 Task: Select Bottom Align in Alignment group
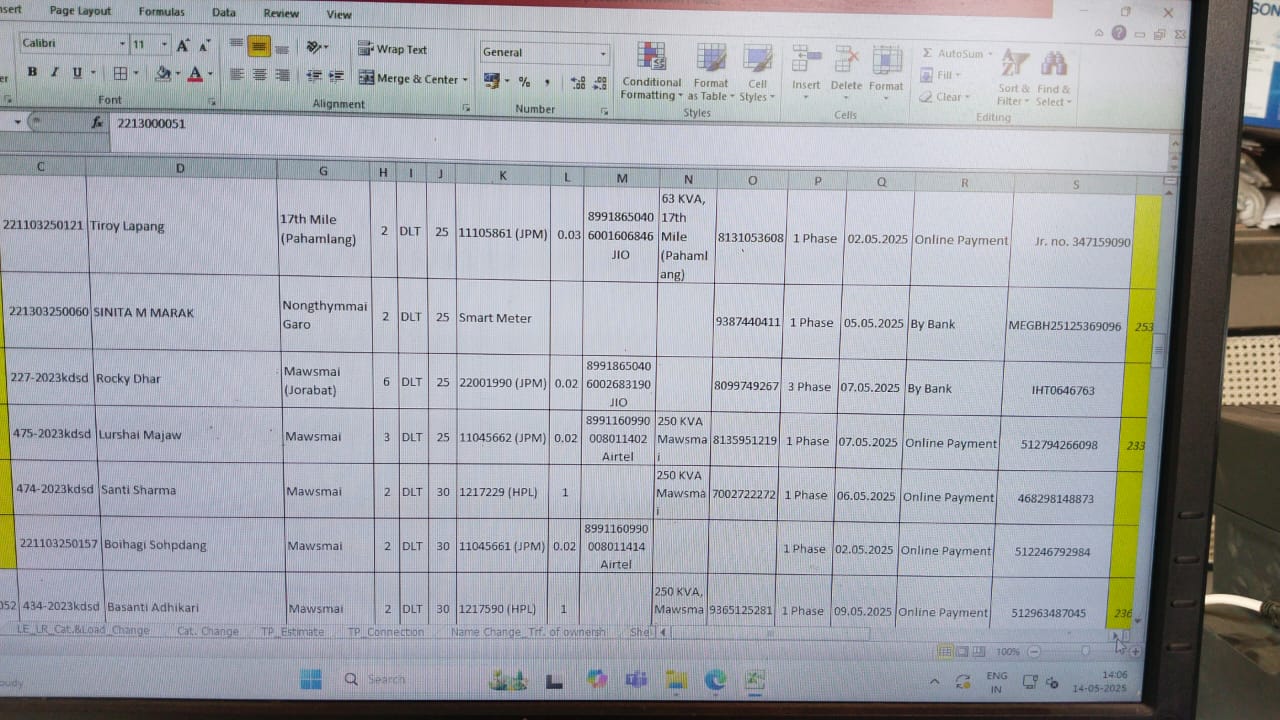point(282,47)
